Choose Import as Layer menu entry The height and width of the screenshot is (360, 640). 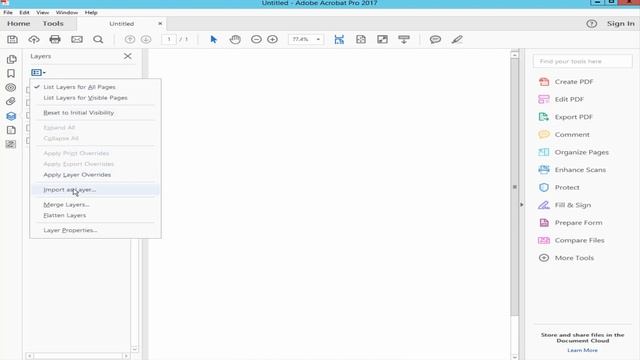tap(95, 189)
